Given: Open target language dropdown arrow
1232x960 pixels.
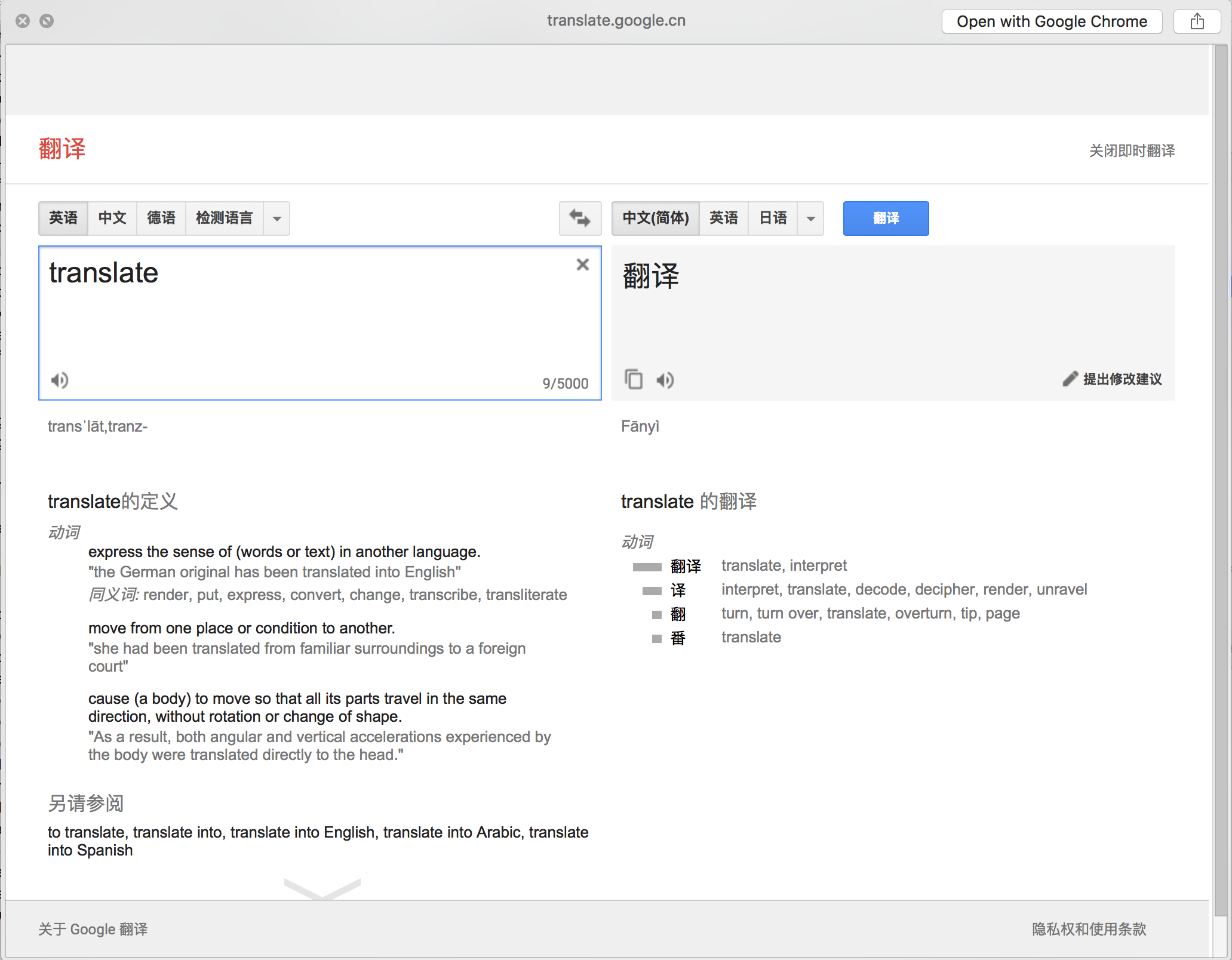Looking at the screenshot, I should [810, 219].
